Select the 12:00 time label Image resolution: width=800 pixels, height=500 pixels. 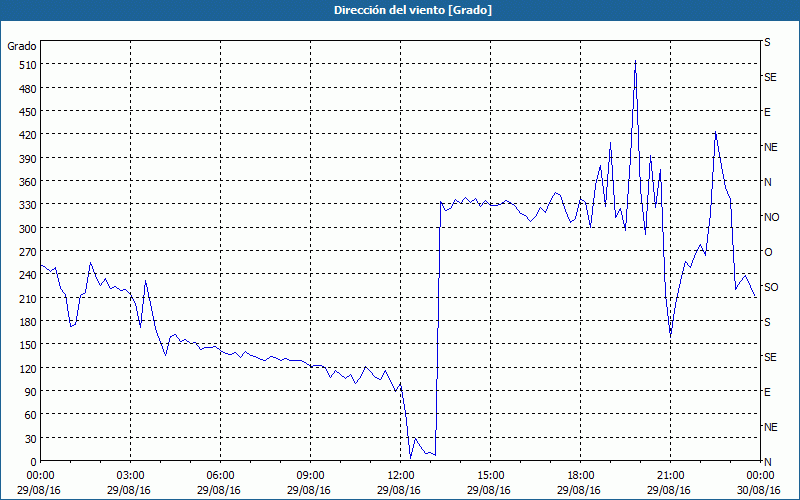(401, 476)
